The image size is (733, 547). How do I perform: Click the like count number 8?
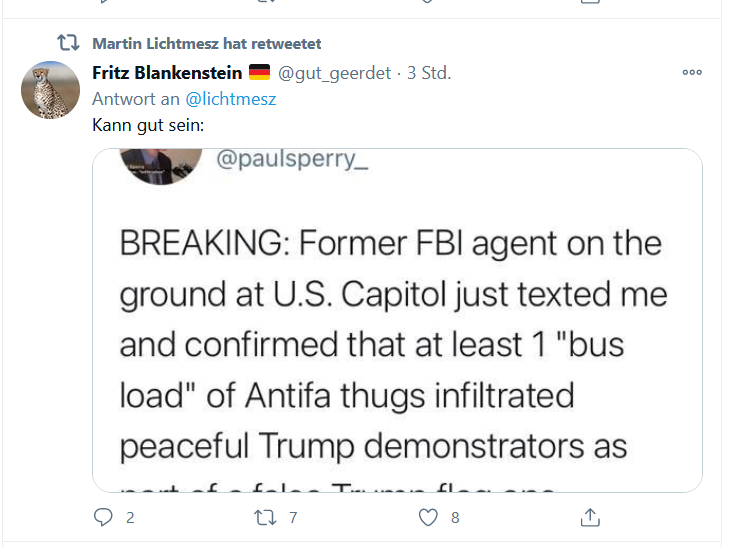455,518
